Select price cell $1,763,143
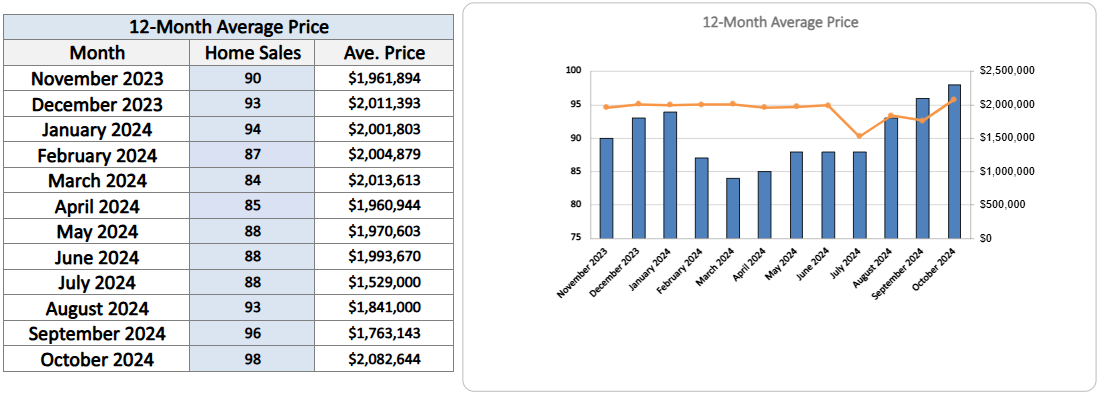Screen dimensions: 1102x395 click(x=384, y=333)
